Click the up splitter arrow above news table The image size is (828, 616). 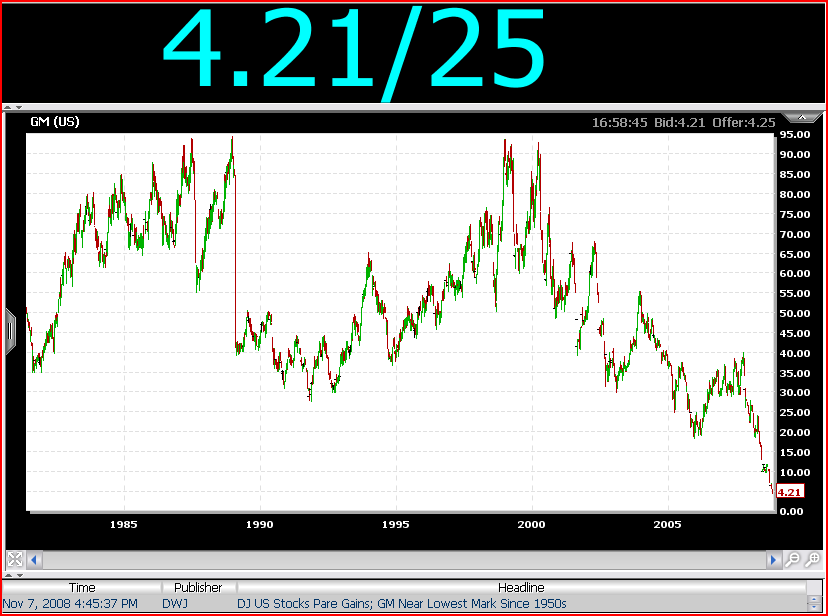coord(8,575)
